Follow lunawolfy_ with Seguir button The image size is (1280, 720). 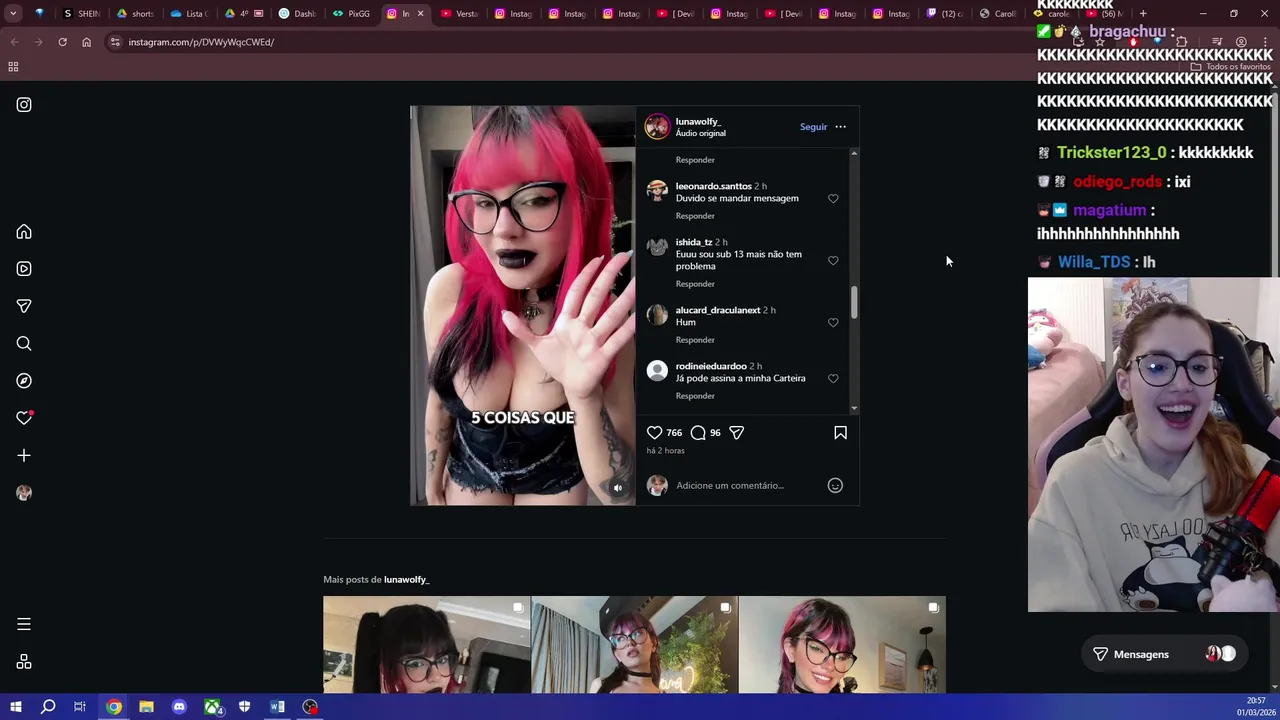pos(813,127)
